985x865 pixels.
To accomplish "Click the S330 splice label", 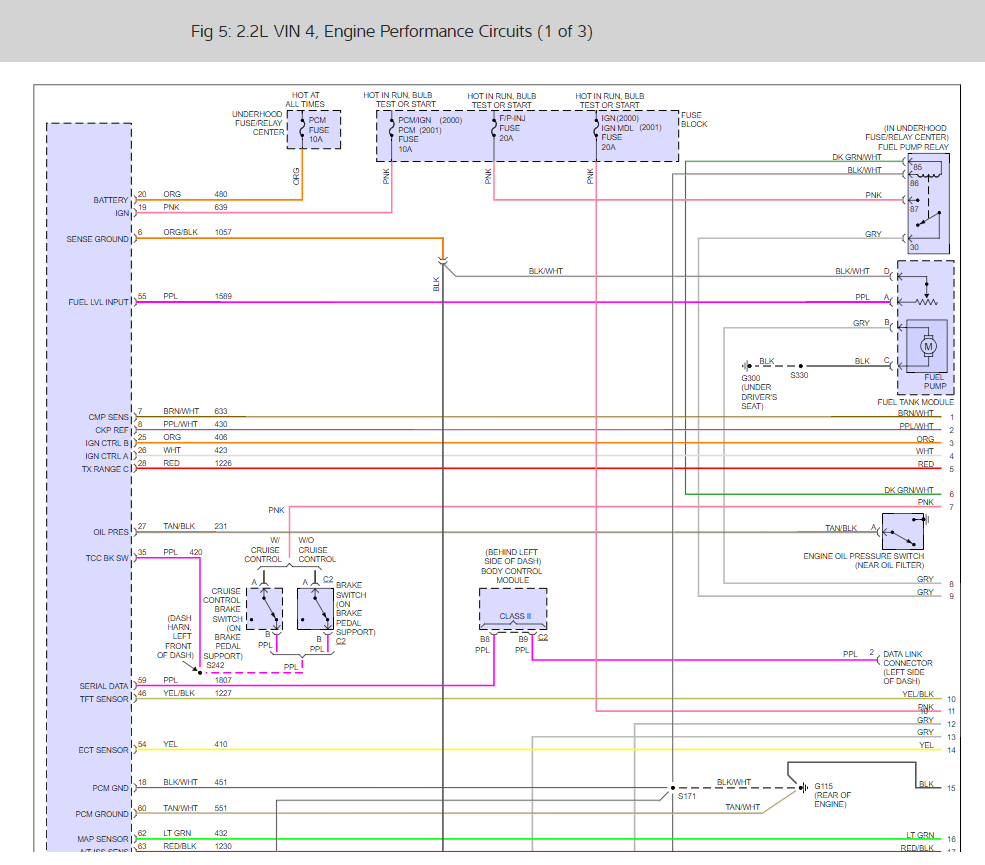I will click(x=799, y=377).
